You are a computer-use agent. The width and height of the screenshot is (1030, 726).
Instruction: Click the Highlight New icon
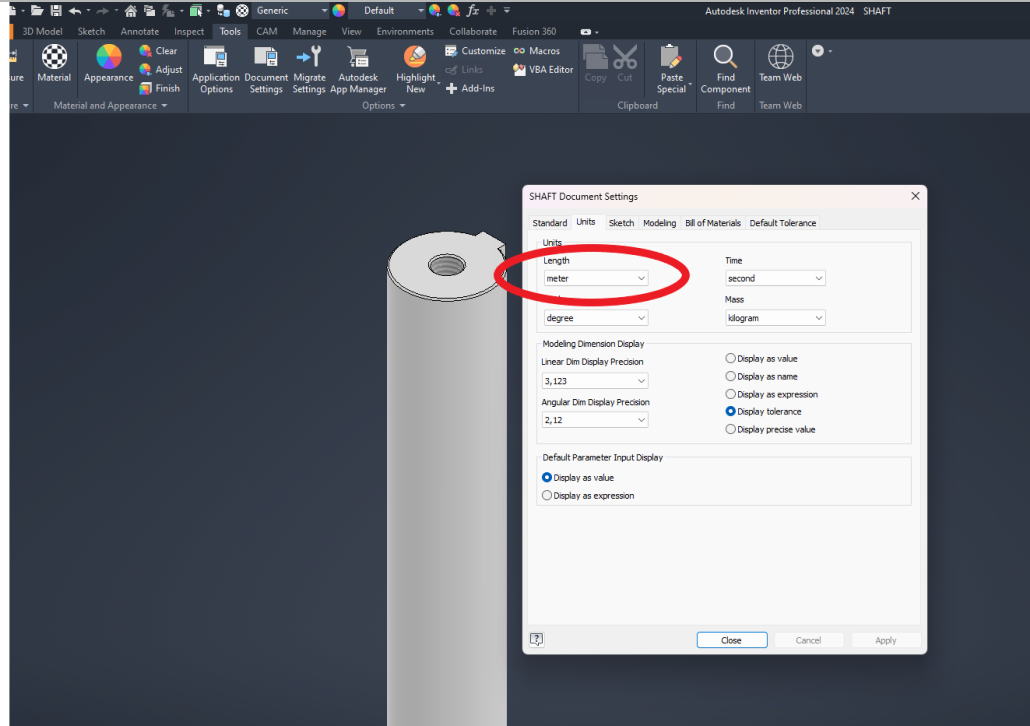click(415, 57)
